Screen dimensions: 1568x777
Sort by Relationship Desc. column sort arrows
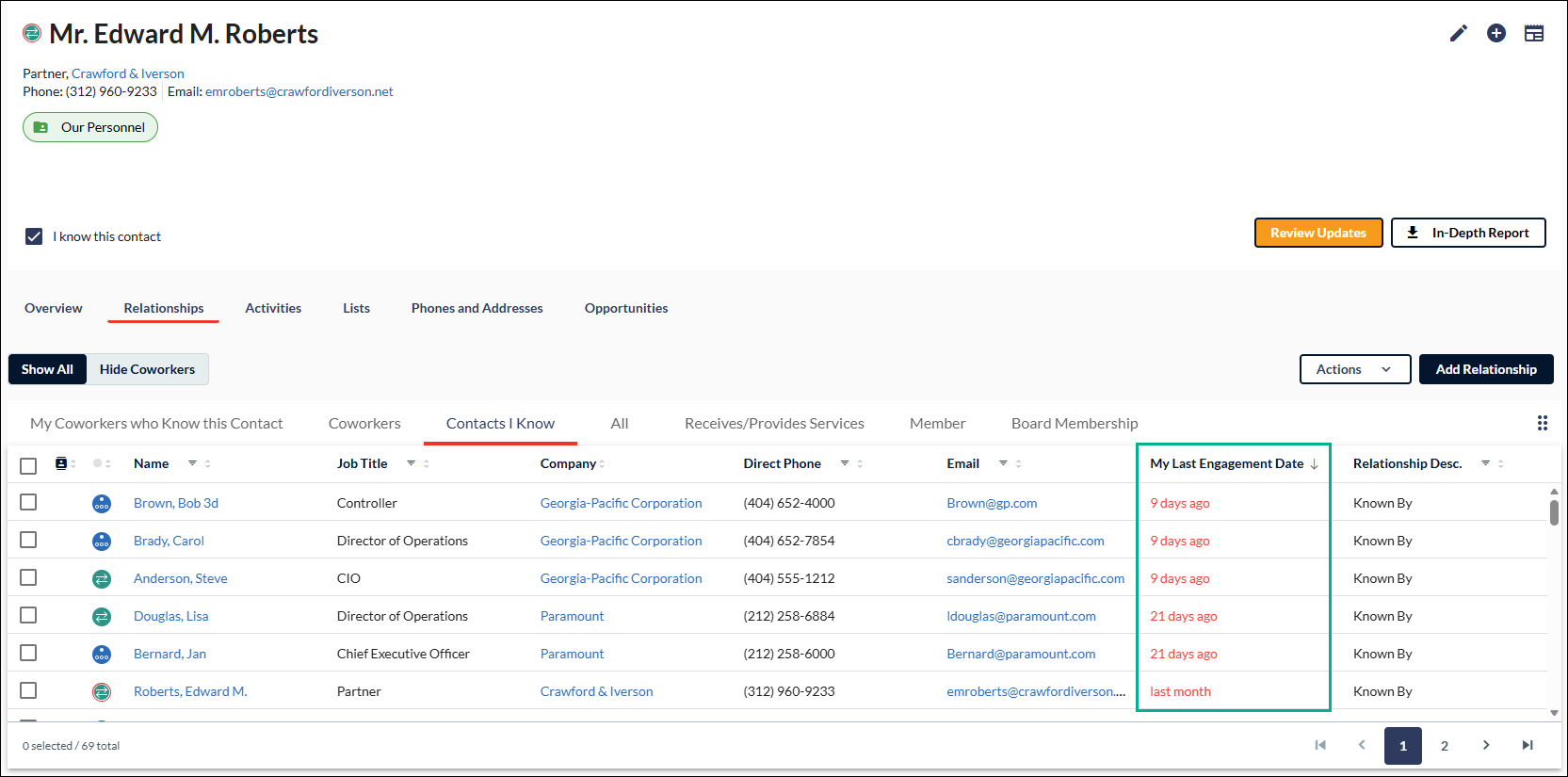1501,463
